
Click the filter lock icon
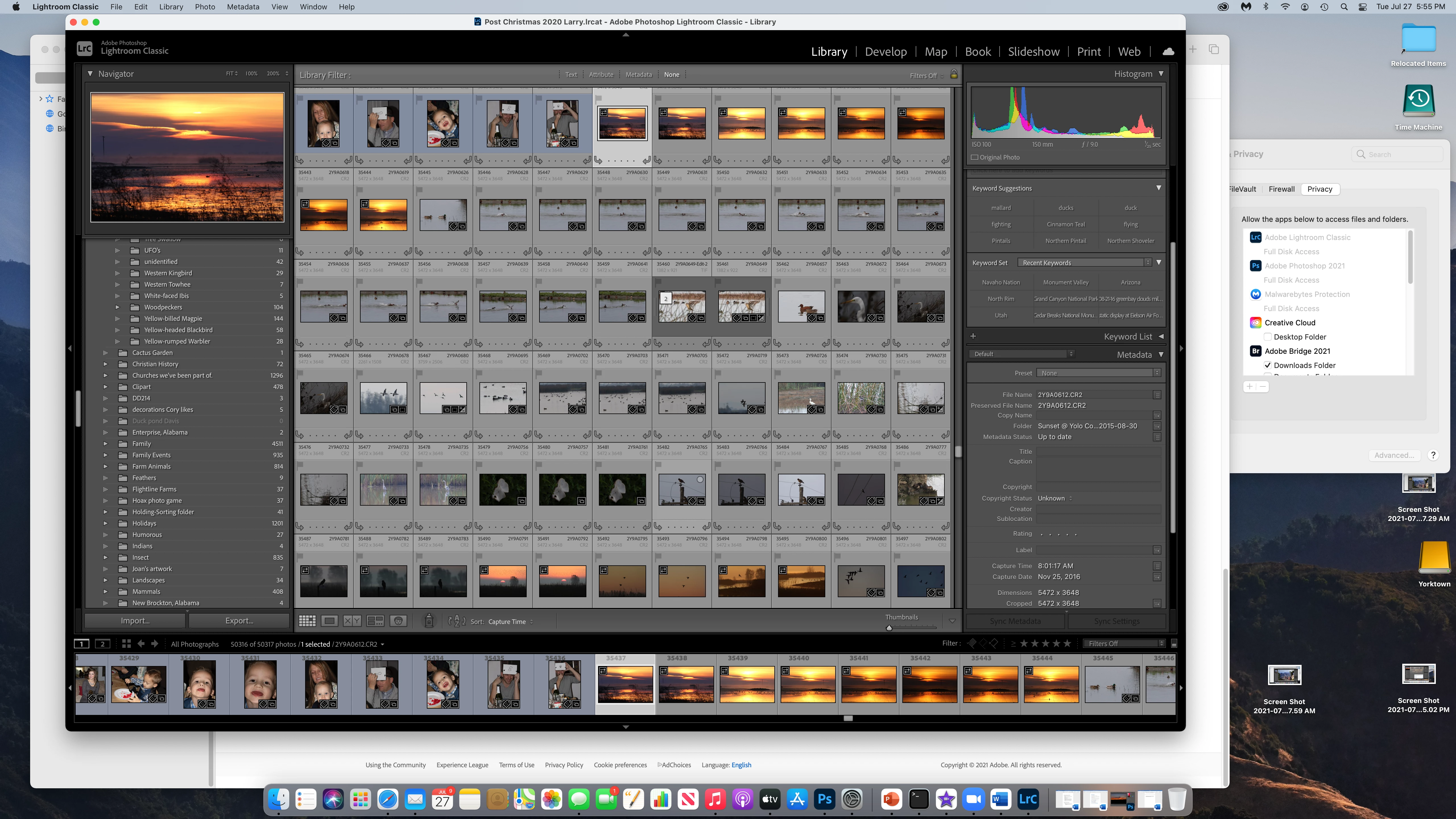click(x=954, y=75)
